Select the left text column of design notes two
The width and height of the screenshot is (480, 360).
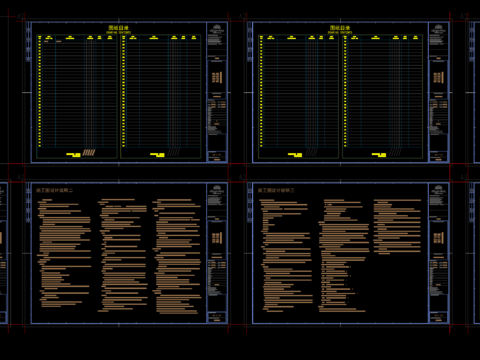(64, 253)
